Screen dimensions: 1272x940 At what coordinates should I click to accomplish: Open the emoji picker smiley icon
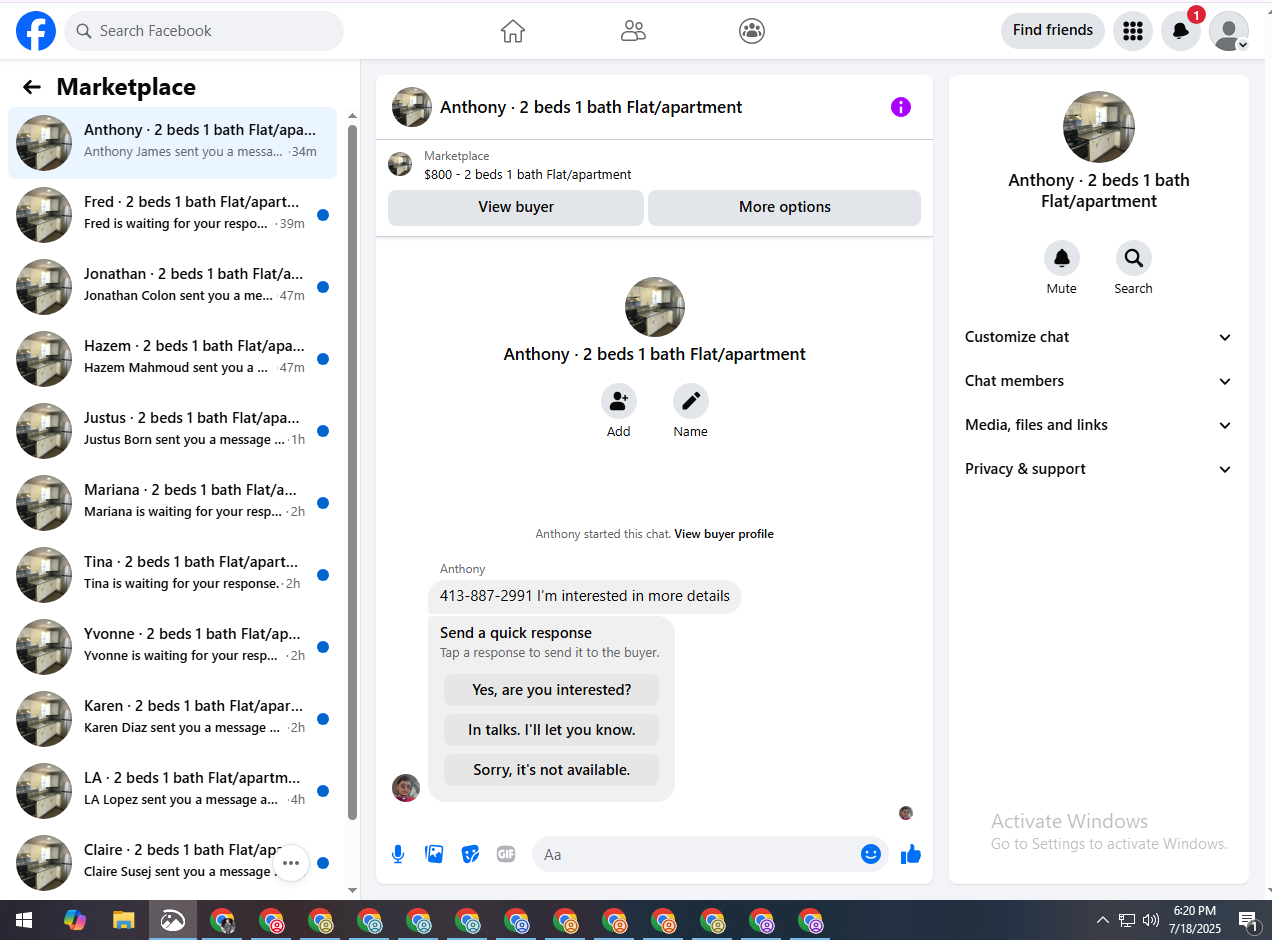(871, 854)
